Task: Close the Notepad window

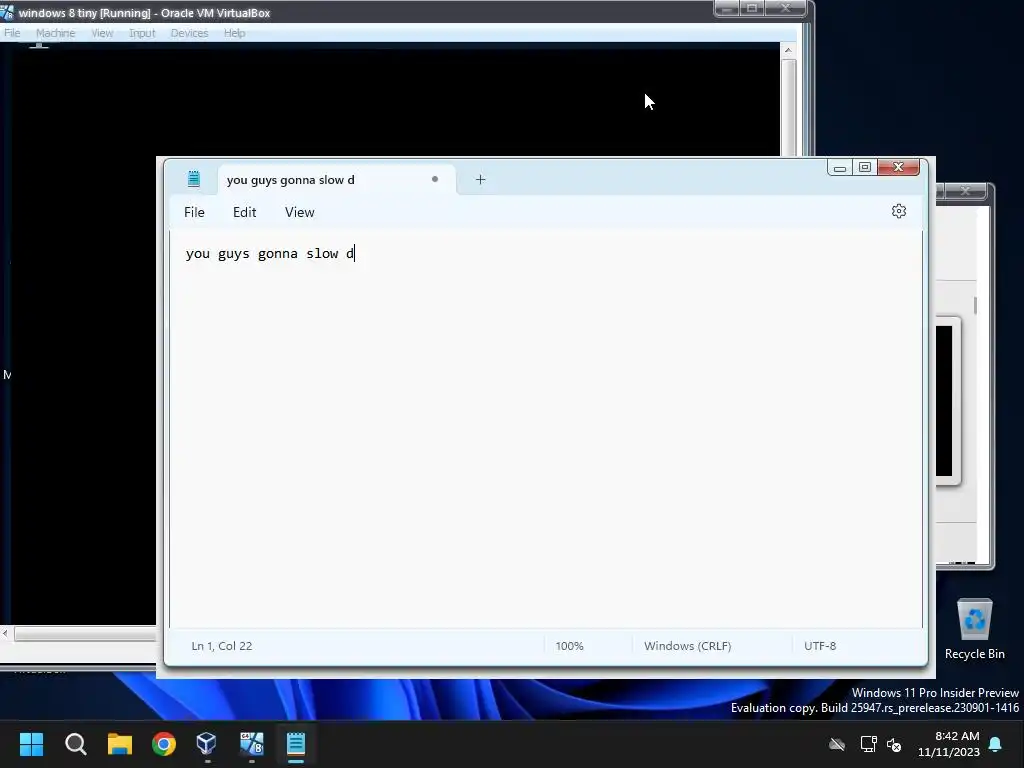Action: pyautogui.click(x=899, y=168)
